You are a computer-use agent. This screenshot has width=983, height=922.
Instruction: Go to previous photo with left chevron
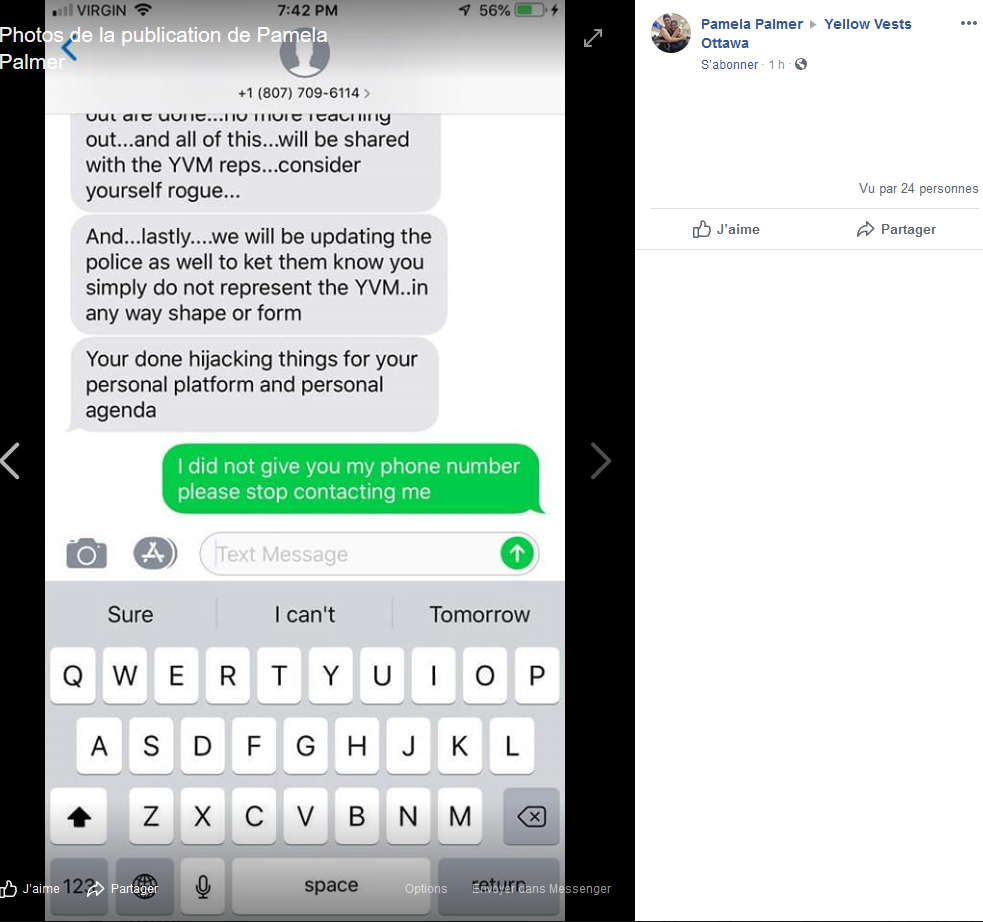11,461
